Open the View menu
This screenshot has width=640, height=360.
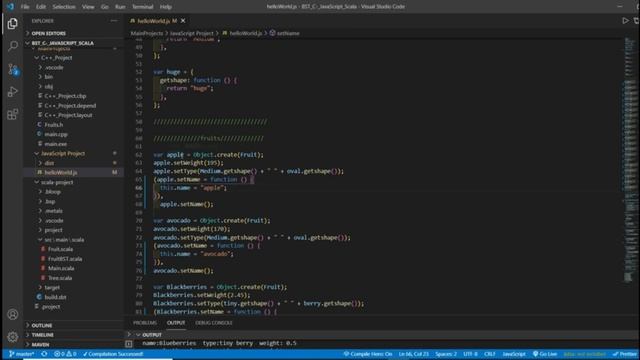click(88, 7)
